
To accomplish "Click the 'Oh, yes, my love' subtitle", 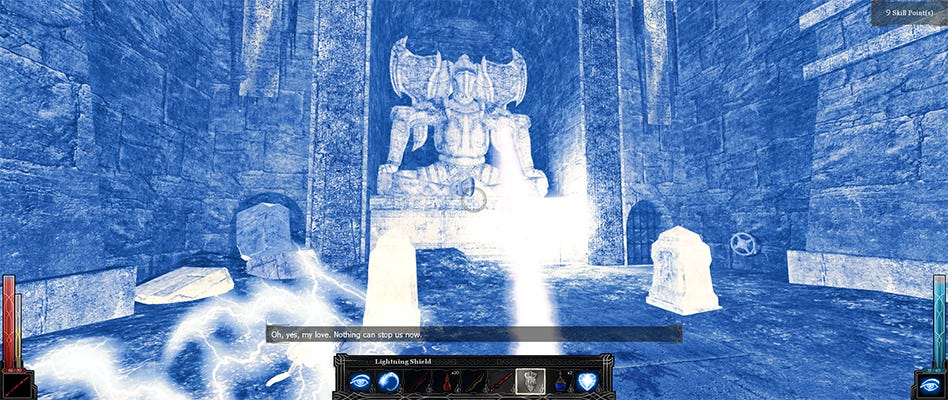I will pos(474,334).
